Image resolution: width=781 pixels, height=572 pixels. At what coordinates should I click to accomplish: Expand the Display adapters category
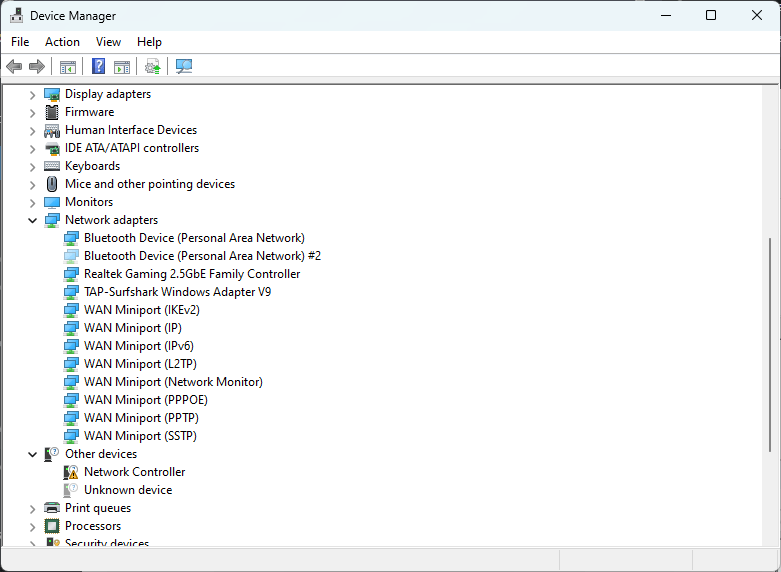click(32, 94)
